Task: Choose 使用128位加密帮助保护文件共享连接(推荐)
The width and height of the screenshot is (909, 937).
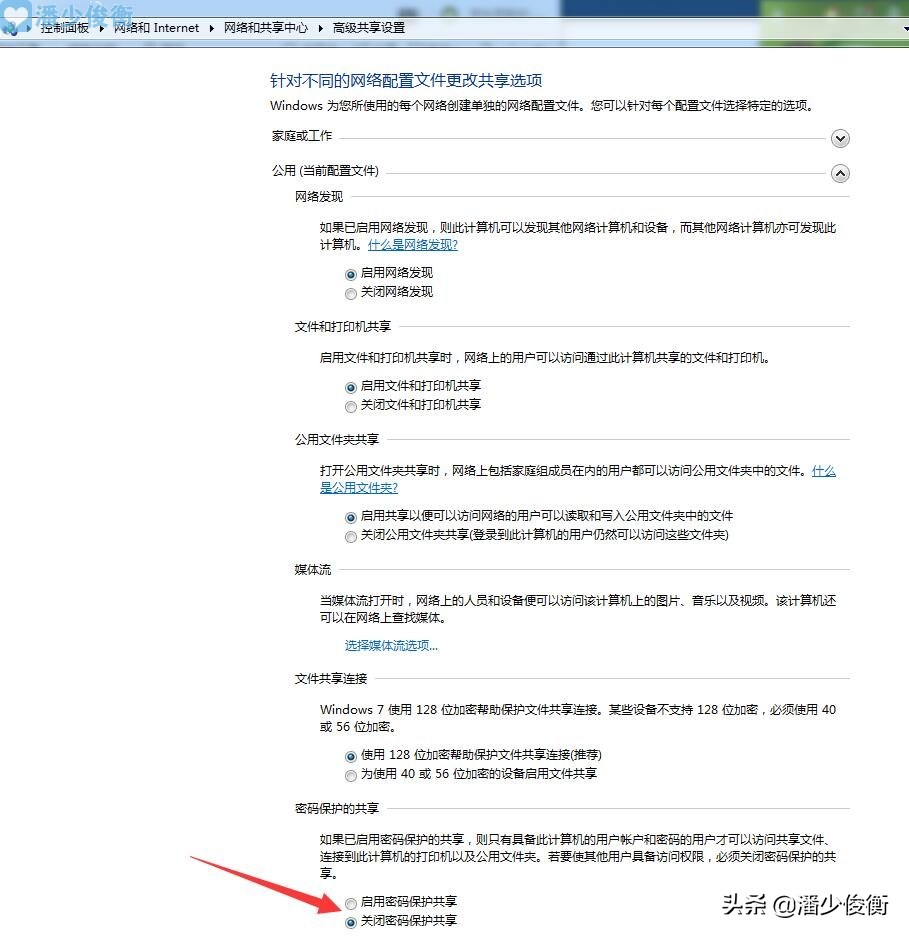Action: point(350,755)
